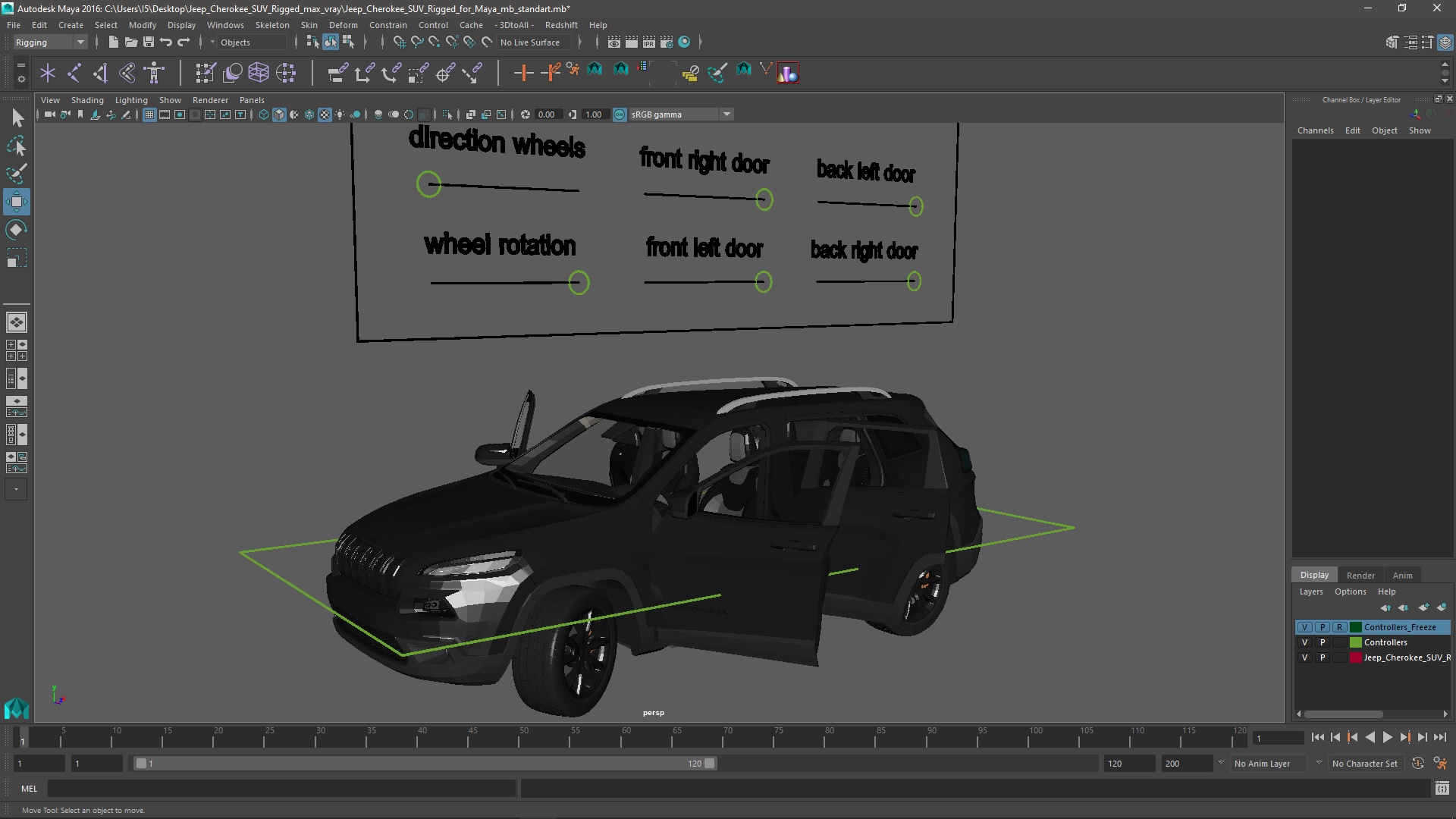Click the Controllers_Freeze layer color swatch
The height and width of the screenshot is (819, 1456).
[x=1355, y=627]
